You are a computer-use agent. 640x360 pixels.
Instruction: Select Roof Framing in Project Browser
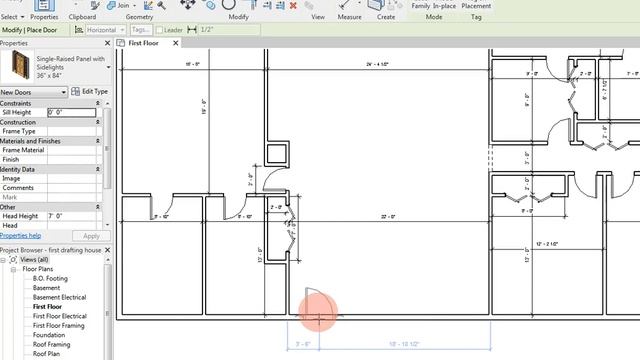51,344
